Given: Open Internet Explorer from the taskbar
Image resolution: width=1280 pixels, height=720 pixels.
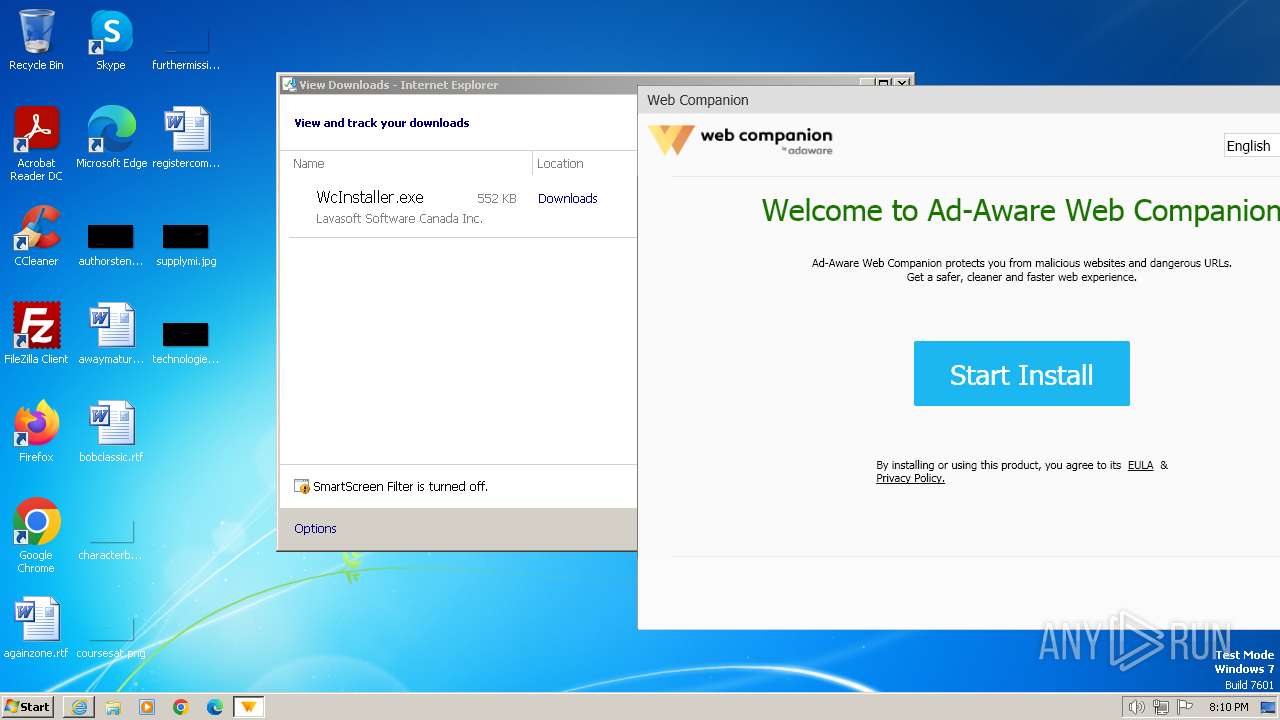Looking at the screenshot, I should [x=79, y=707].
